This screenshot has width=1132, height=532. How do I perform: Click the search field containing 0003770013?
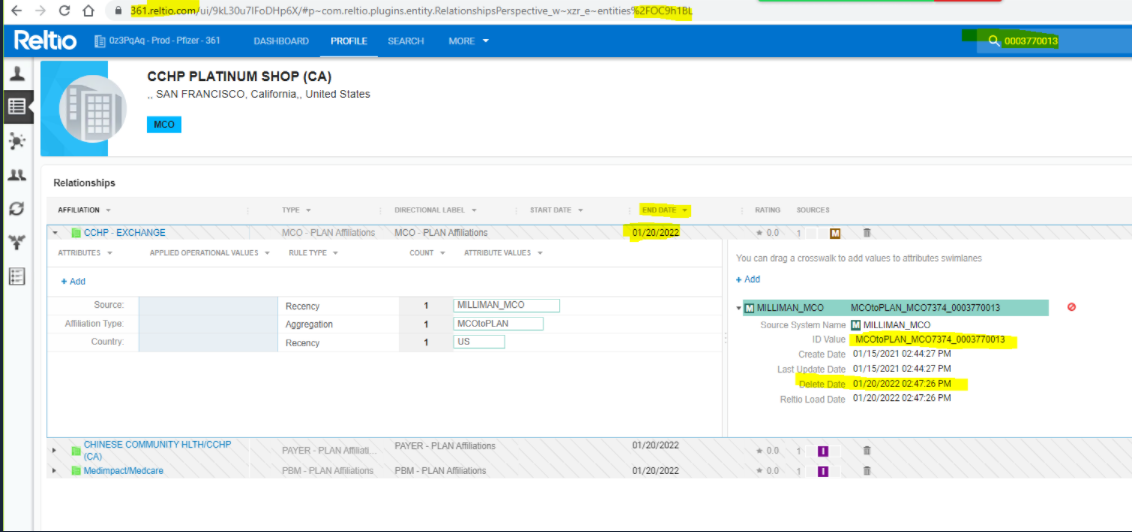point(1054,41)
